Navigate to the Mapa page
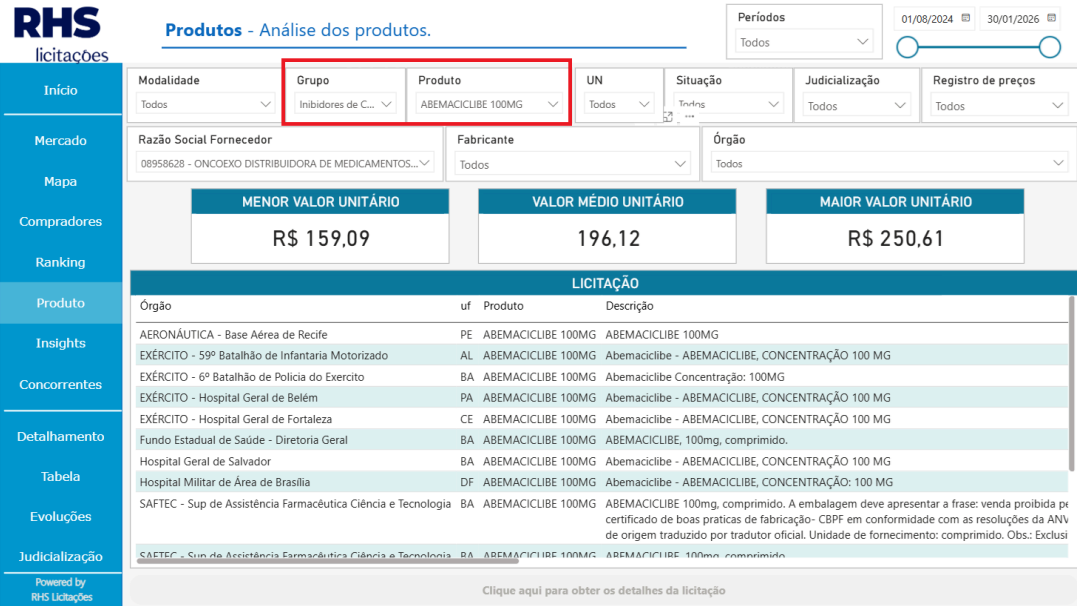Viewport: 1077px width, 606px height. click(x=61, y=181)
